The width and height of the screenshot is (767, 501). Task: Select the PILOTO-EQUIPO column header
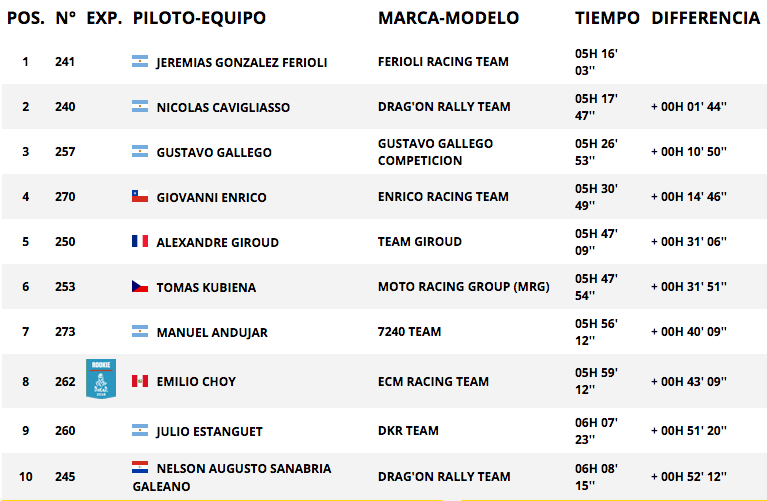pos(199,18)
